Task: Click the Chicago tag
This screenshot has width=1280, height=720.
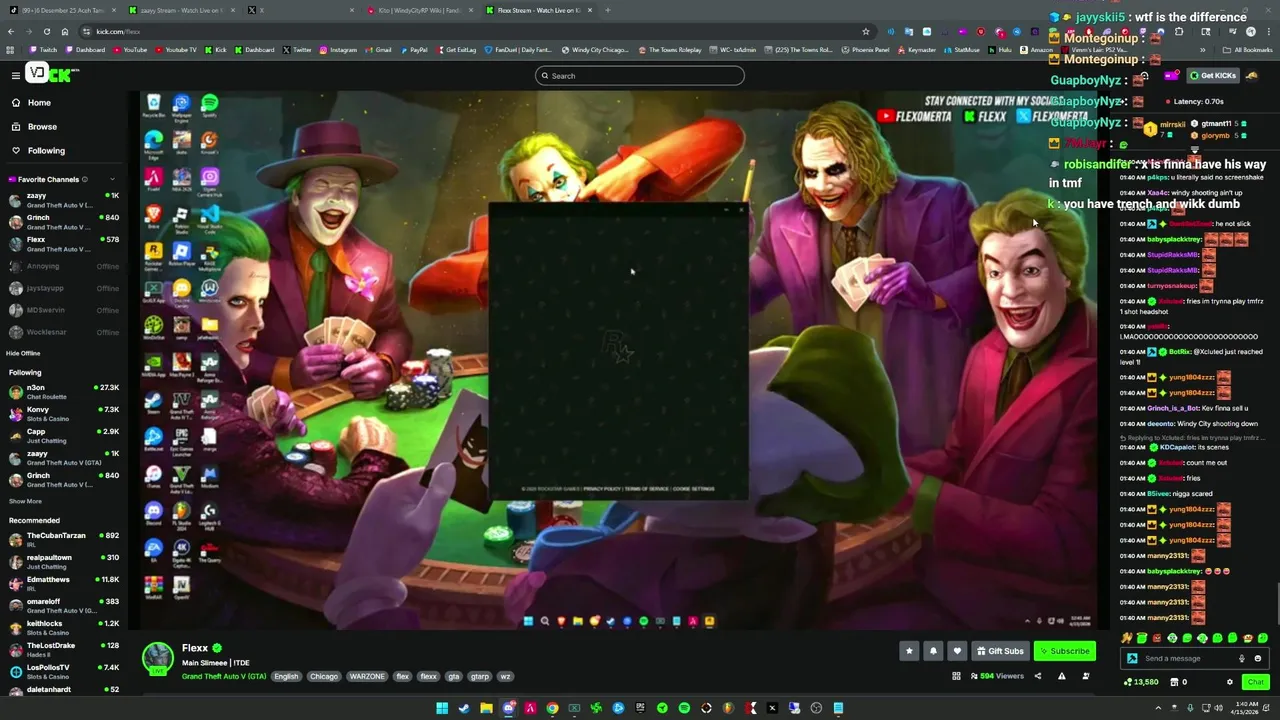Action: coord(324,676)
